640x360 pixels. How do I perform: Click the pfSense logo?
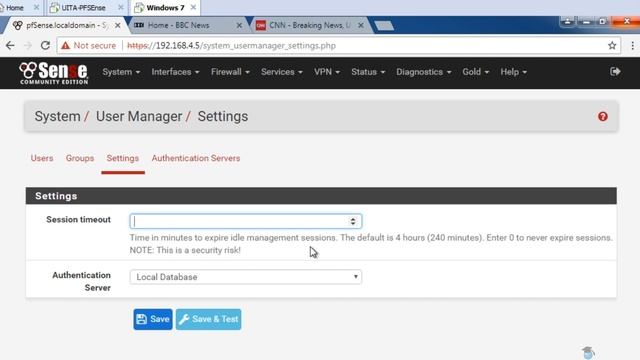(x=53, y=73)
